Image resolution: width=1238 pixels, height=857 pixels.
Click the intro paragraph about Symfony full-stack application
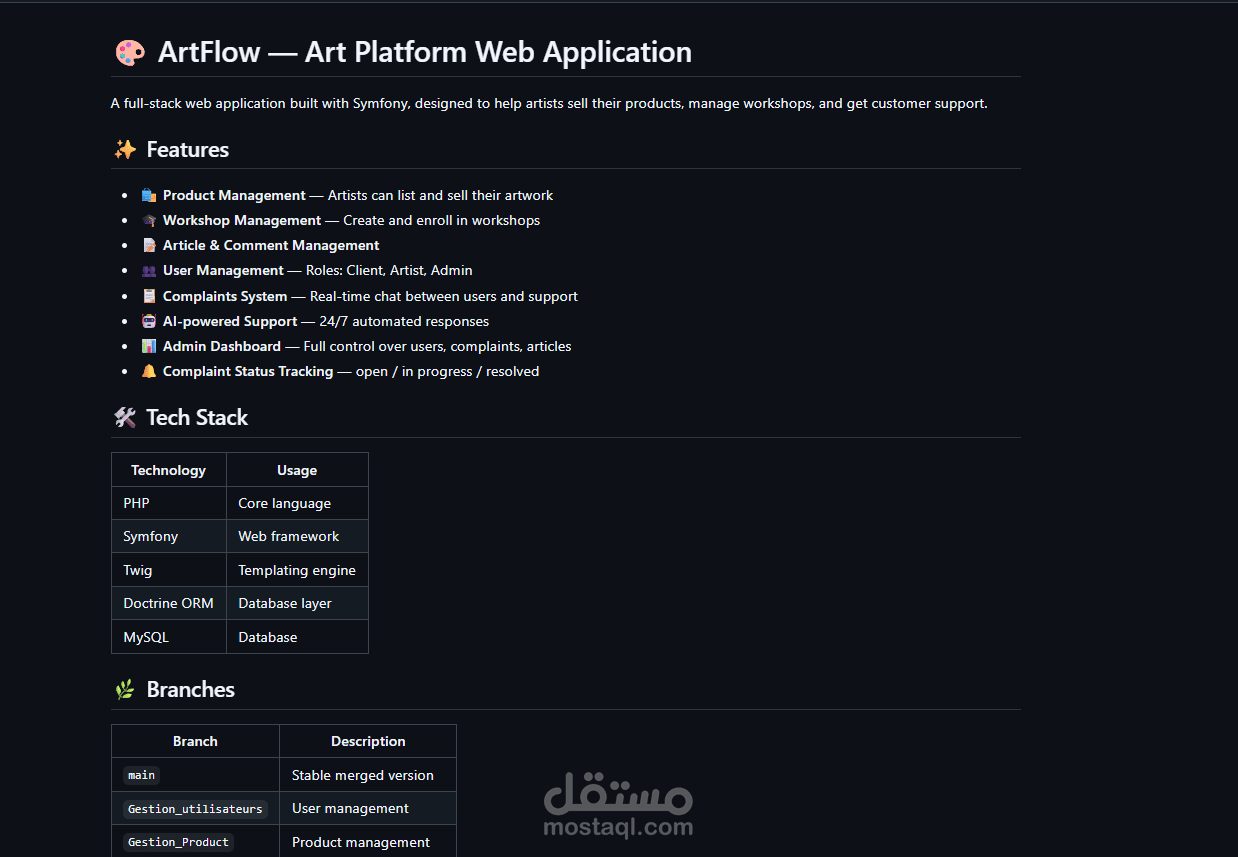[x=549, y=103]
